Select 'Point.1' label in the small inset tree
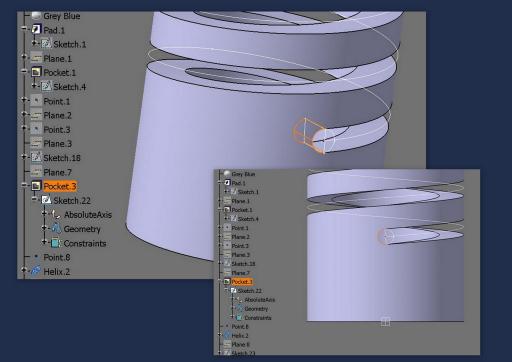This screenshot has width=512, height=362. coord(240,228)
